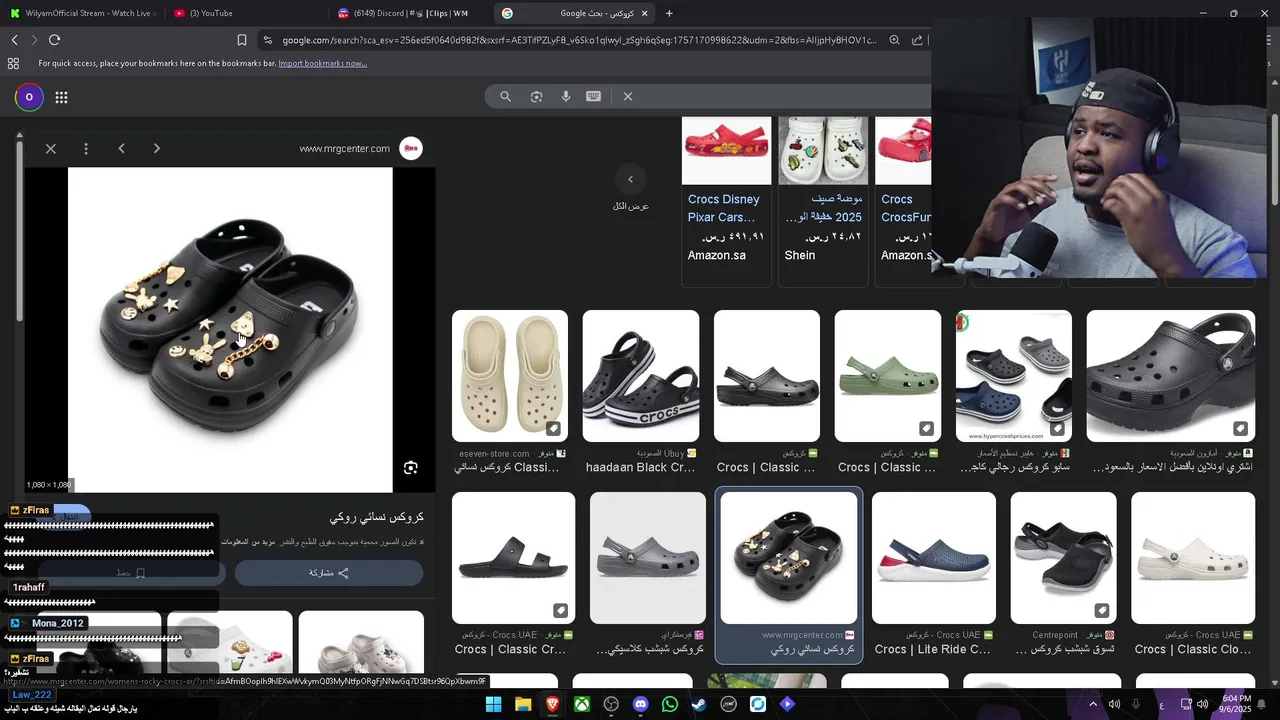Open hypercrashprices crocs image

[1014, 376]
